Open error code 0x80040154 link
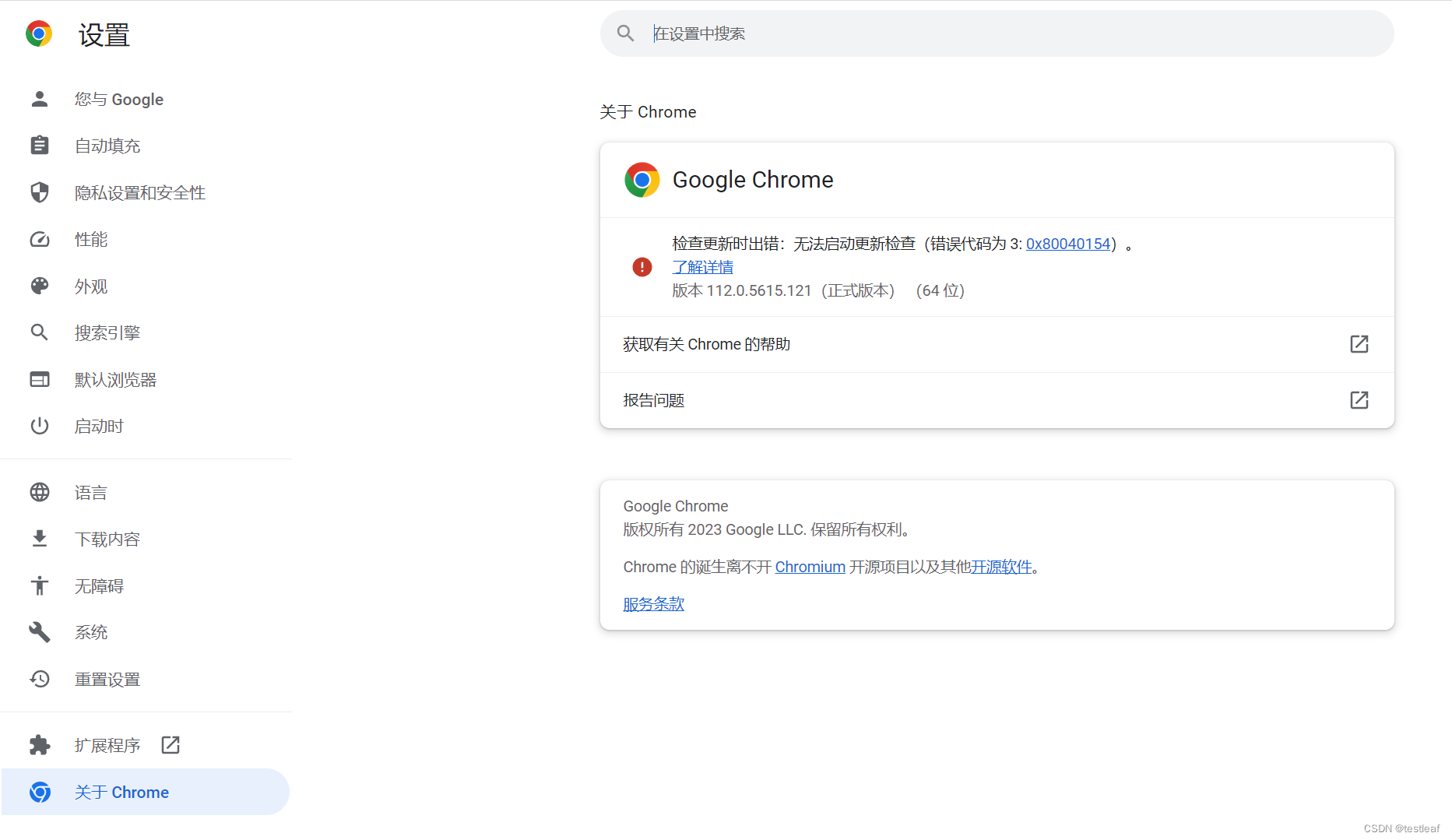1452x840 pixels. tap(1067, 244)
